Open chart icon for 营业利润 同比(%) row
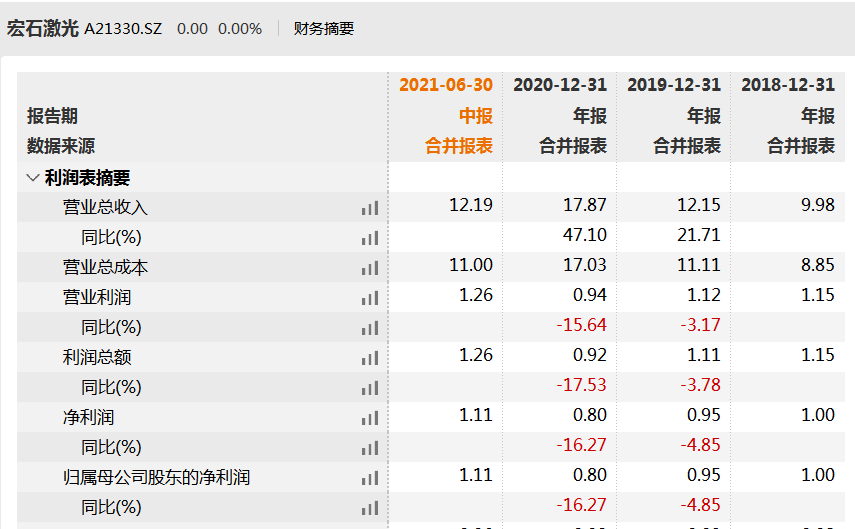Viewport: 855px width, 529px height. point(370,328)
